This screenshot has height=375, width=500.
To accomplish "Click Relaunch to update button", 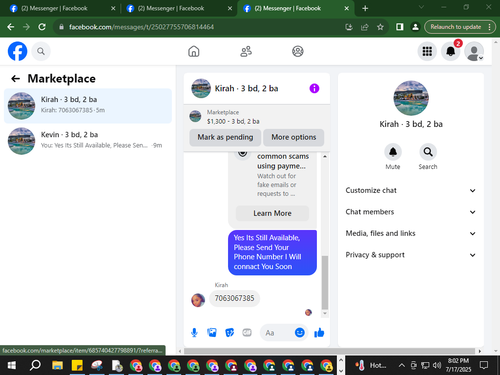I will click(456, 27).
